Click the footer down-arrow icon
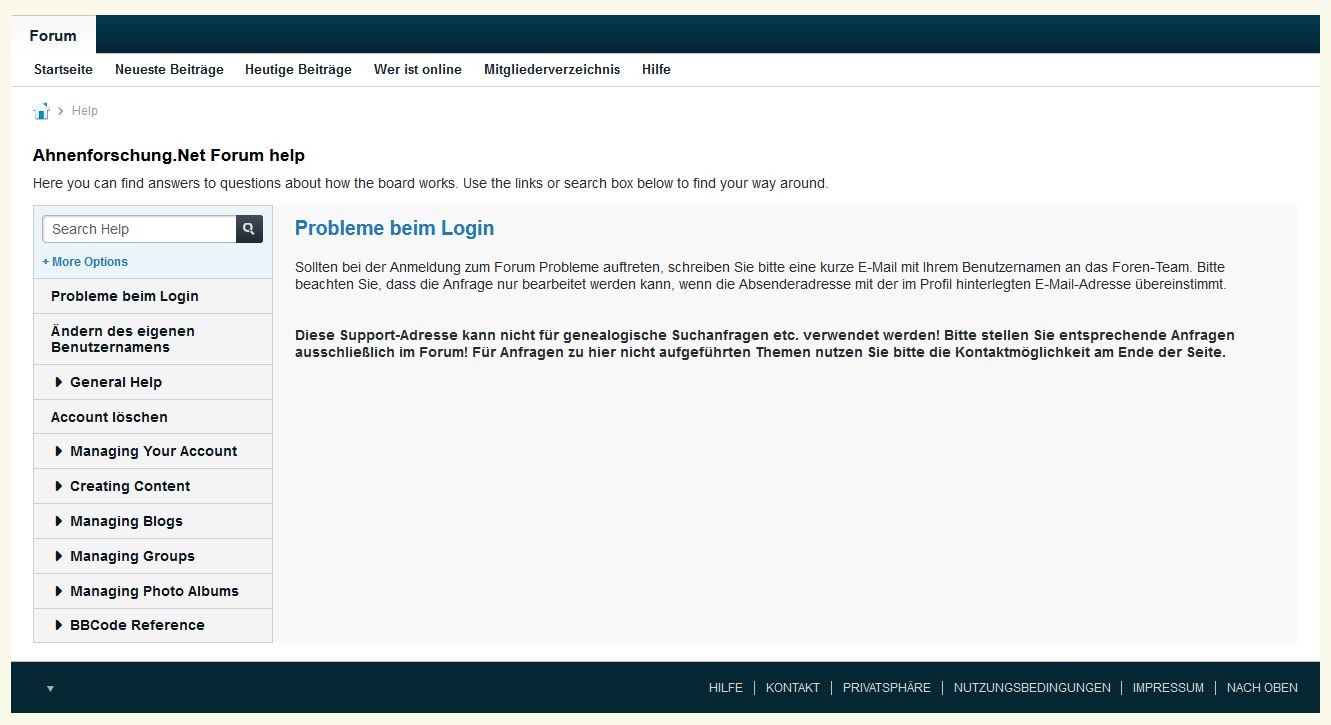 (50, 688)
